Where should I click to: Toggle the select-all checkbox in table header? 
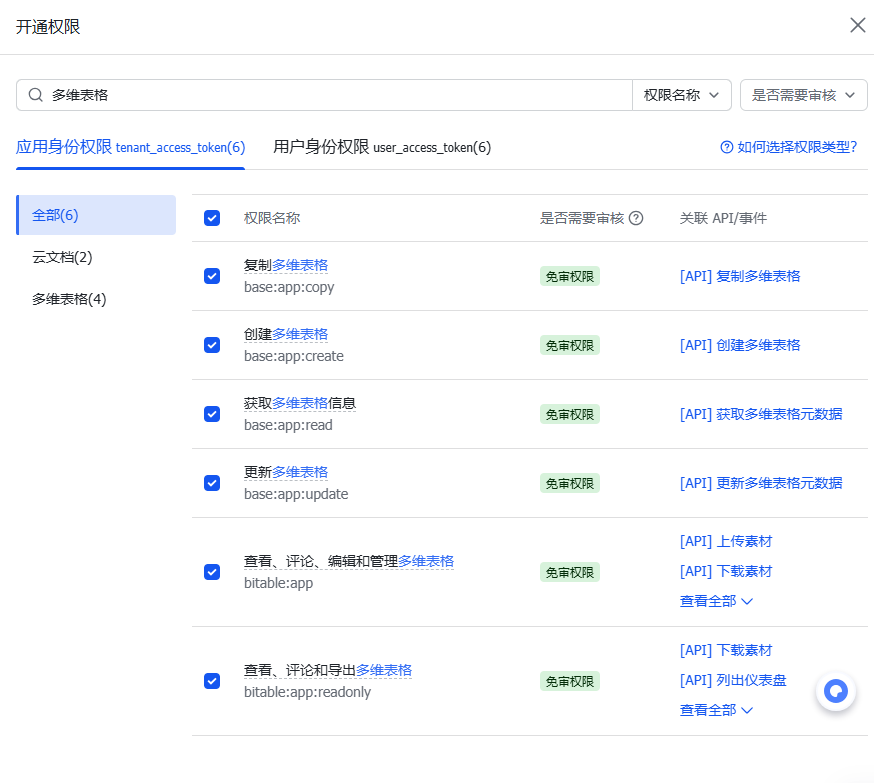pyautogui.click(x=212, y=218)
